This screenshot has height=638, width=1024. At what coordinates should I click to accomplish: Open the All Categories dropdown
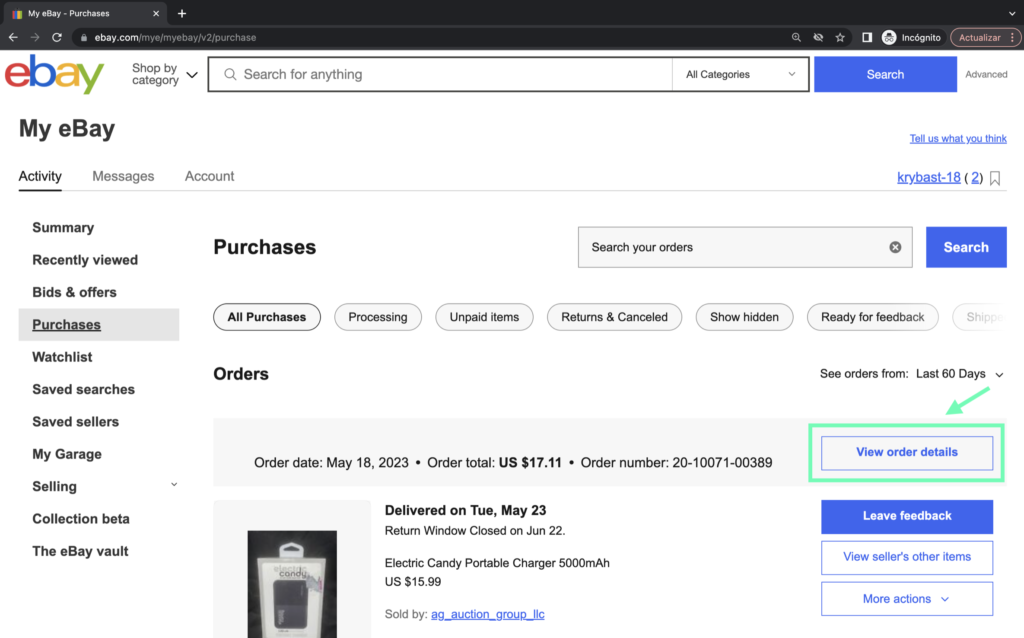pyautogui.click(x=740, y=74)
